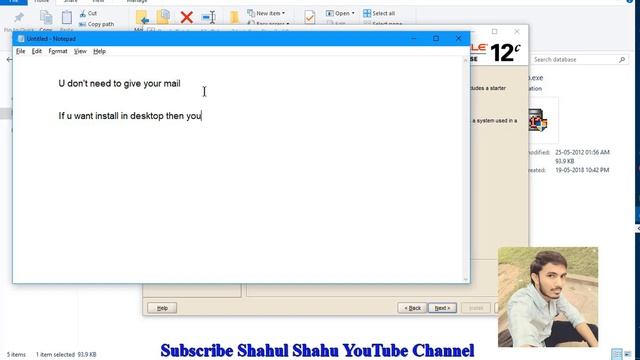Image resolution: width=640 pixels, height=360 pixels.
Task: Open Notepad's File menu
Action: click(x=20, y=51)
